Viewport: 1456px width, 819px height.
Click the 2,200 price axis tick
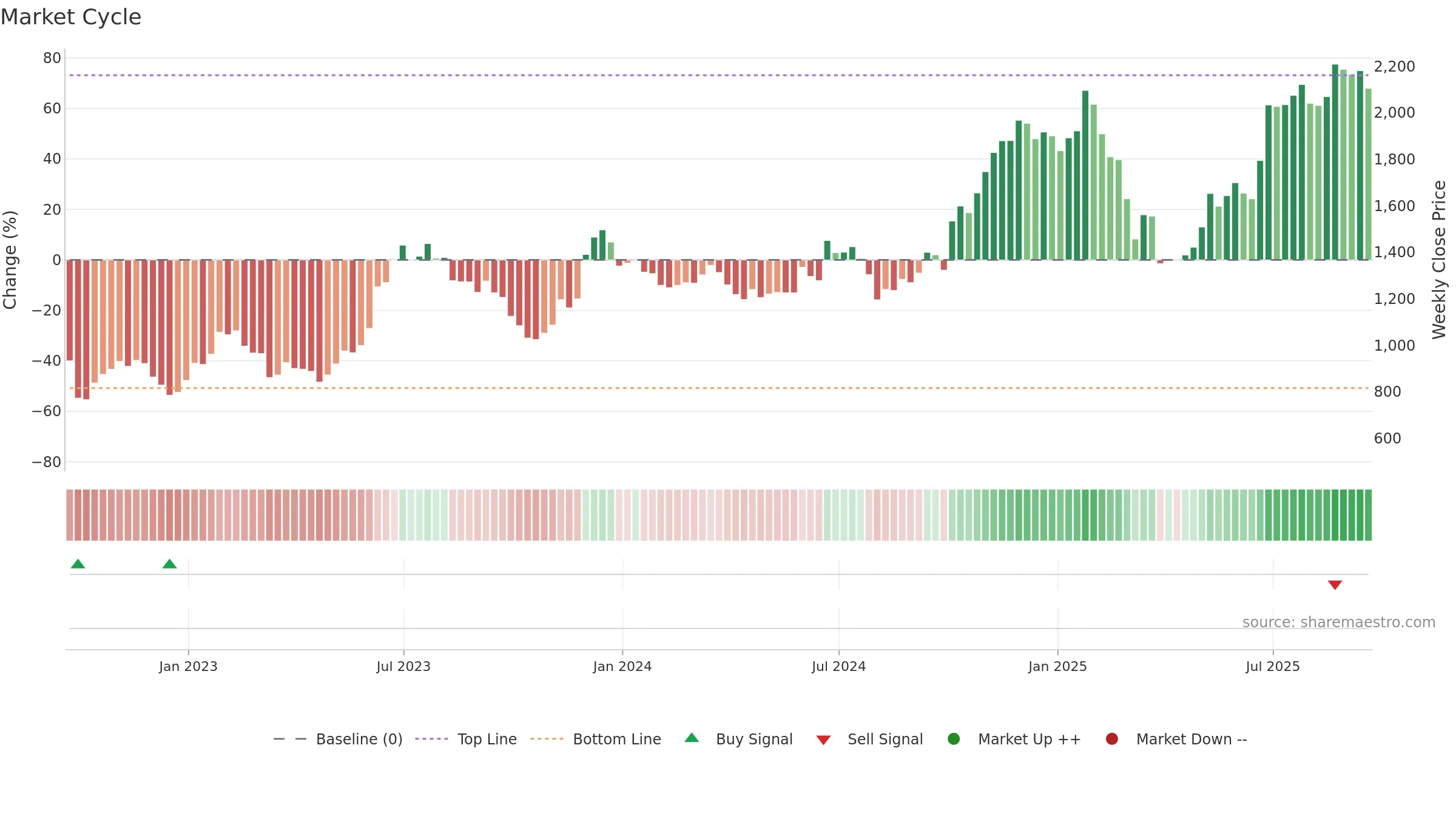tap(1394, 66)
